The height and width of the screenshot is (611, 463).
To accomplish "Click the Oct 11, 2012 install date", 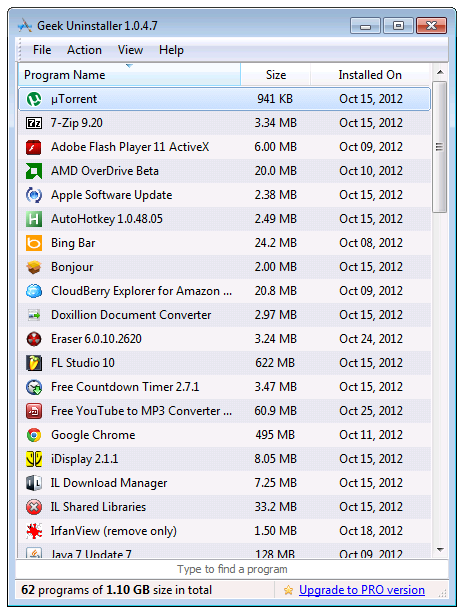I will [x=371, y=435].
